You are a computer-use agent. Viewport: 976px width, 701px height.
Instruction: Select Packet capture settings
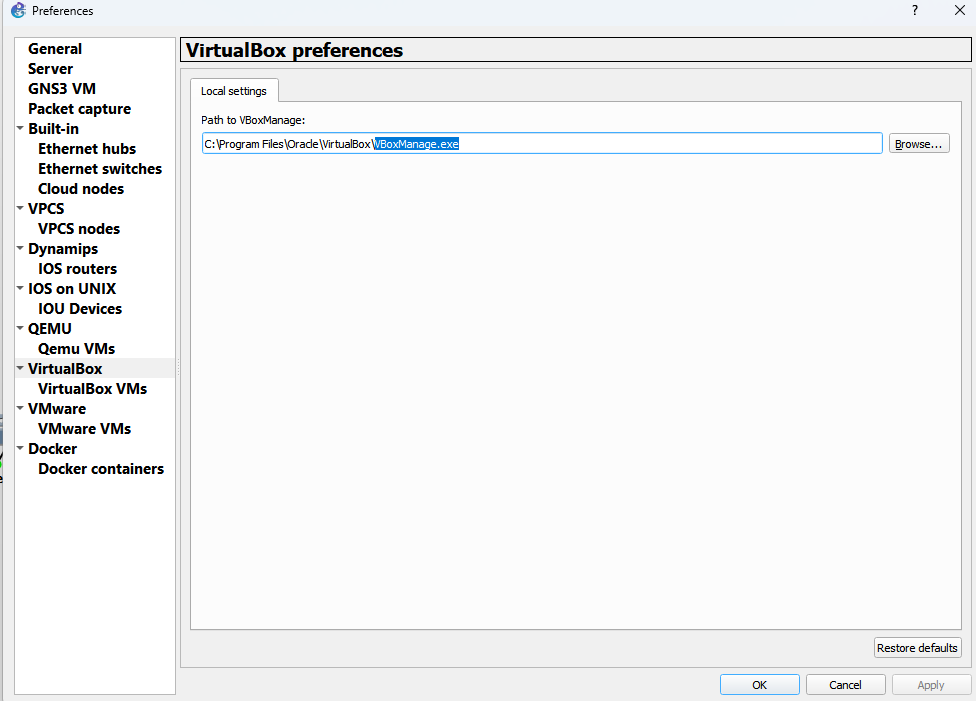79,108
